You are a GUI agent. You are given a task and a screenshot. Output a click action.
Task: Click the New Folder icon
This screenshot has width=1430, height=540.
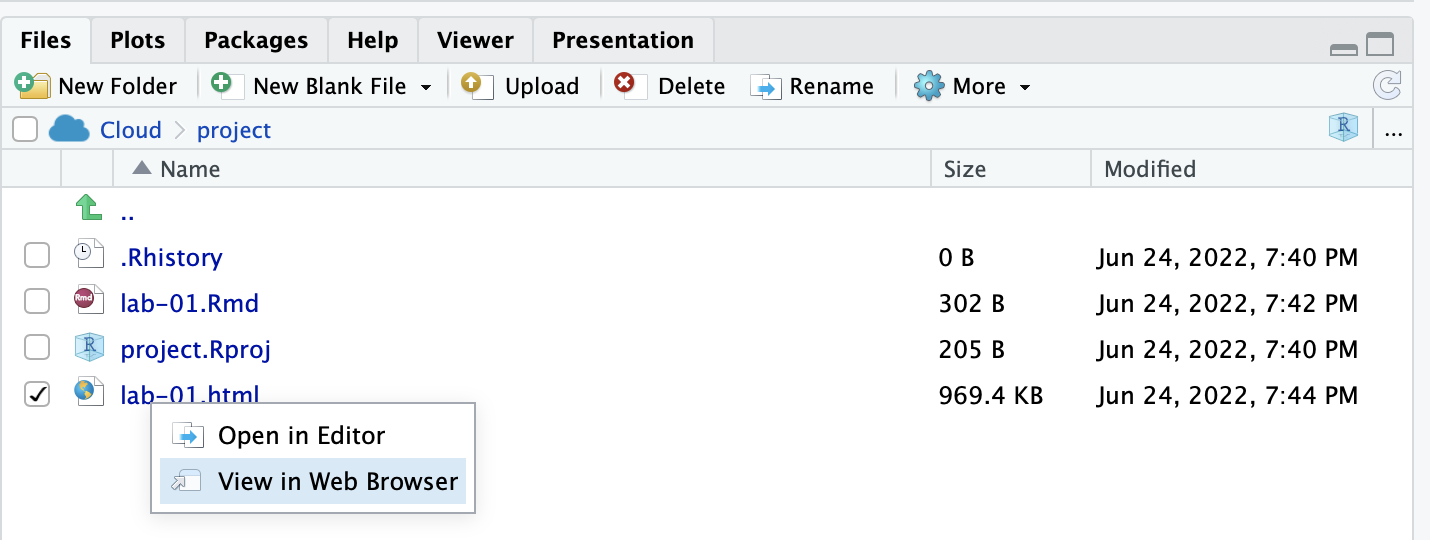point(32,86)
